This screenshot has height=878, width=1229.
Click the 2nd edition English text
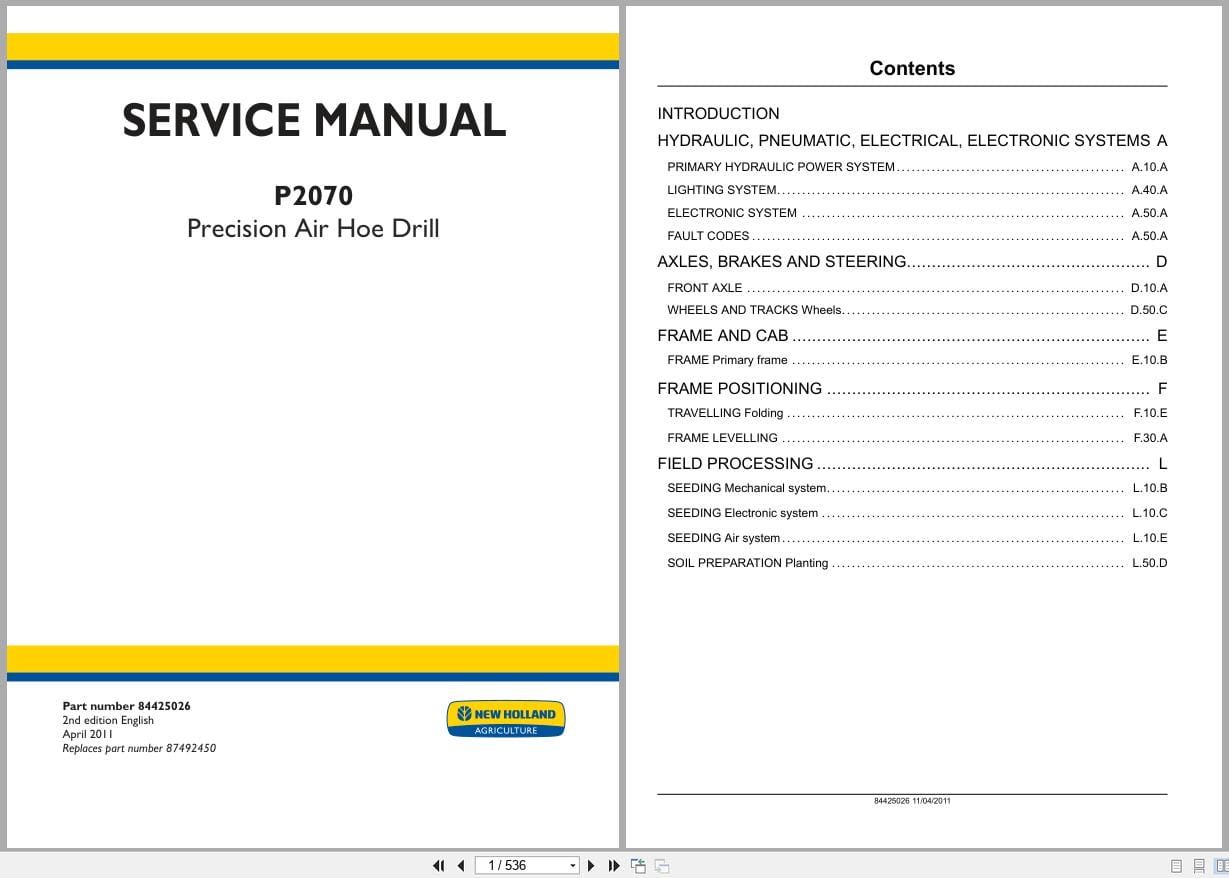(x=108, y=720)
